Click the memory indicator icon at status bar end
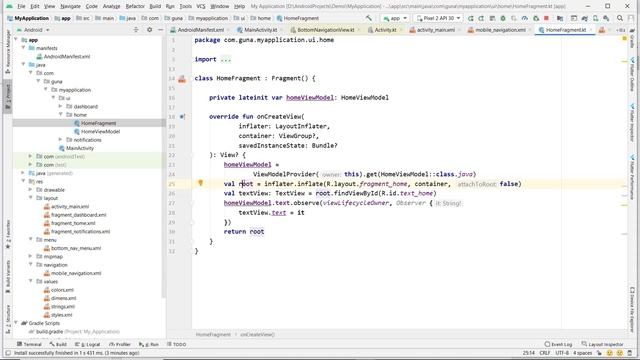 (630, 353)
